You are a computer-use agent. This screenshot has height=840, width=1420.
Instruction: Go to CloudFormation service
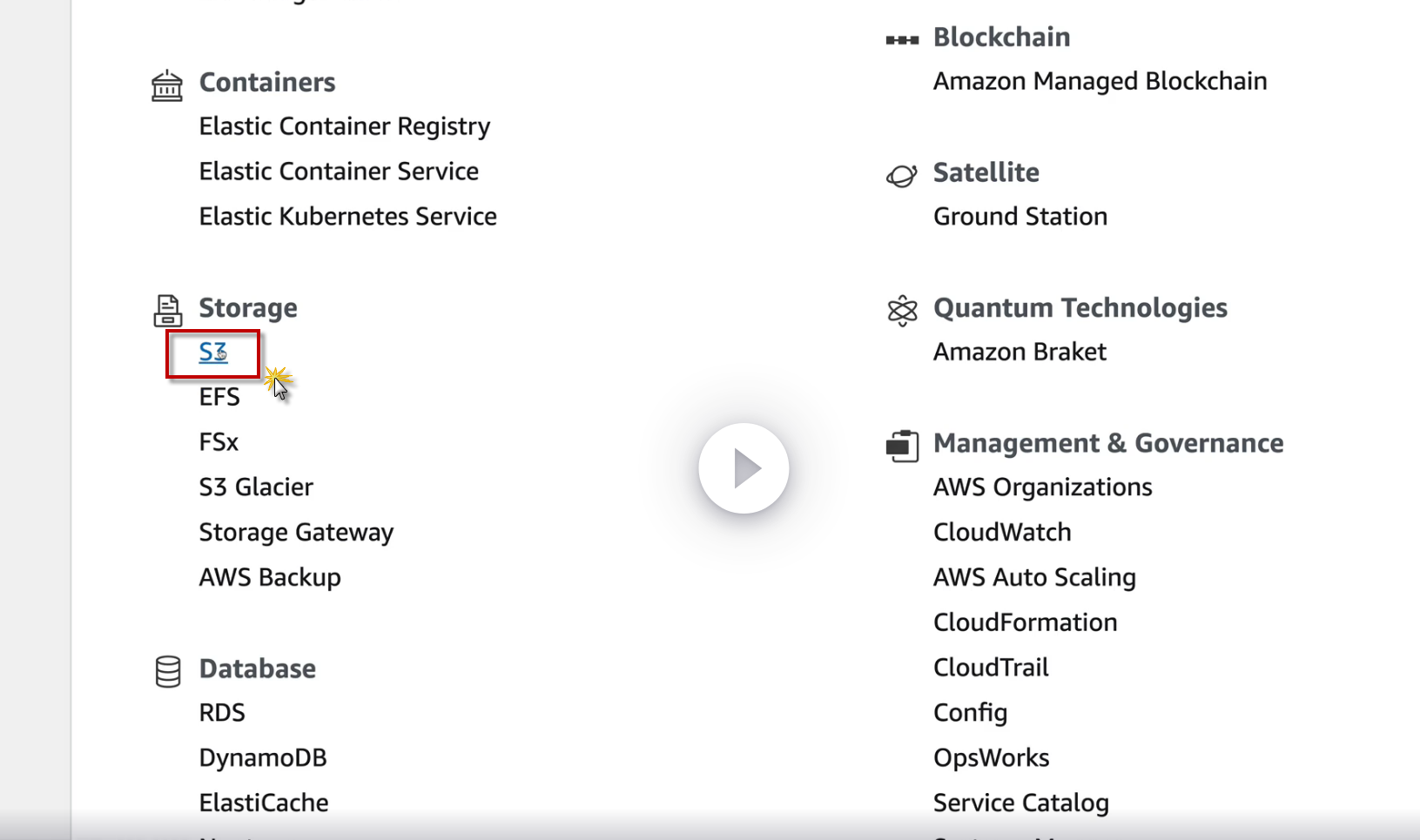point(1025,623)
